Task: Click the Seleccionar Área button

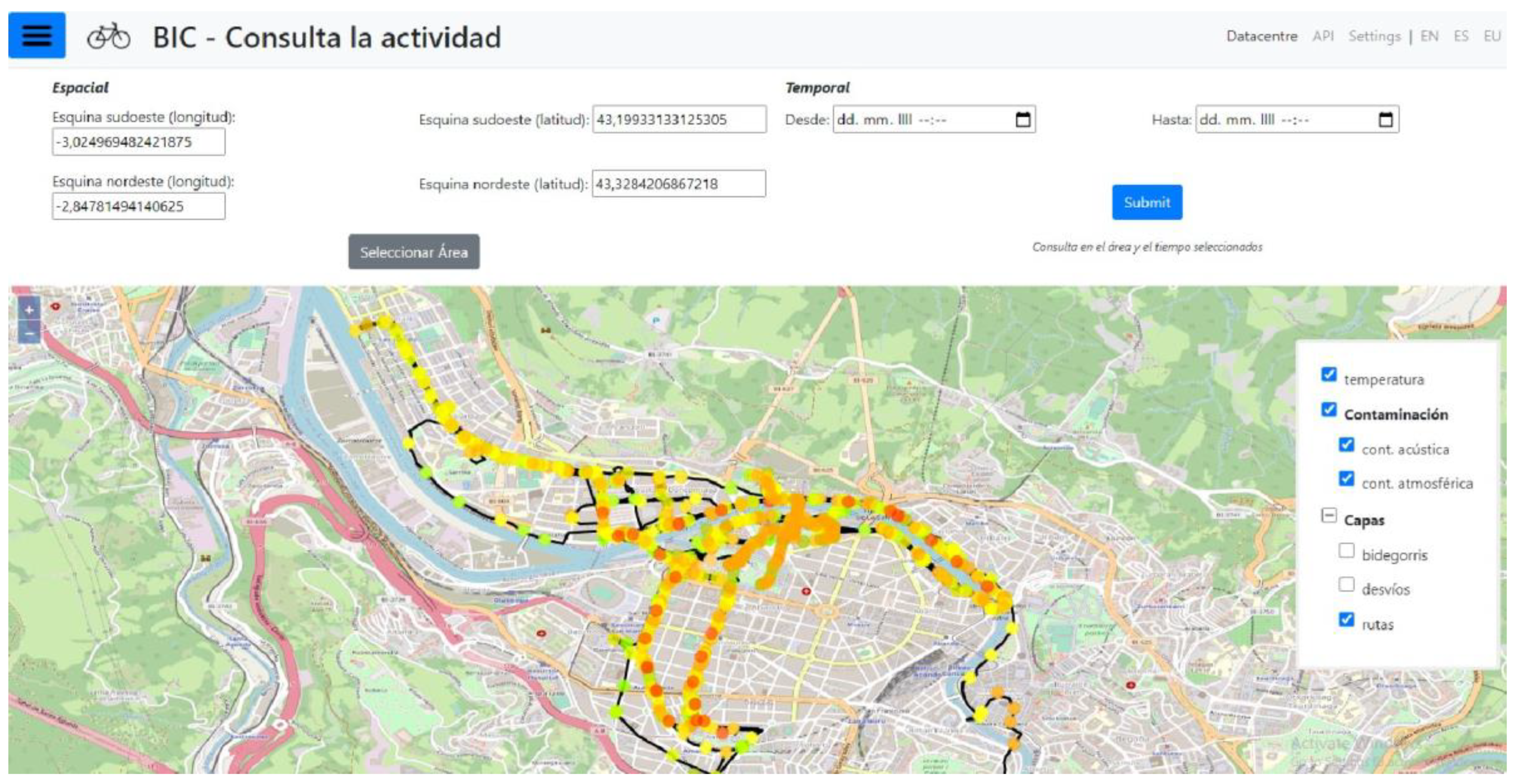Action: point(414,252)
